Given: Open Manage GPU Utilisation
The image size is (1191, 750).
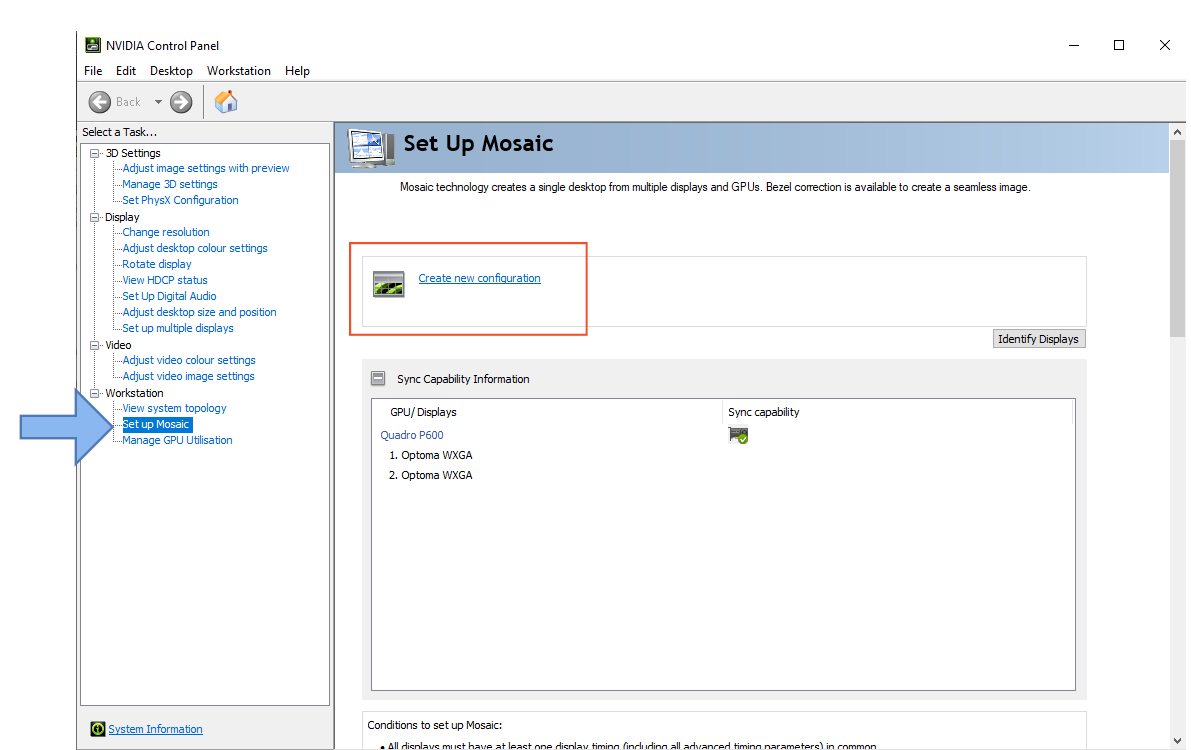Looking at the screenshot, I should [177, 440].
